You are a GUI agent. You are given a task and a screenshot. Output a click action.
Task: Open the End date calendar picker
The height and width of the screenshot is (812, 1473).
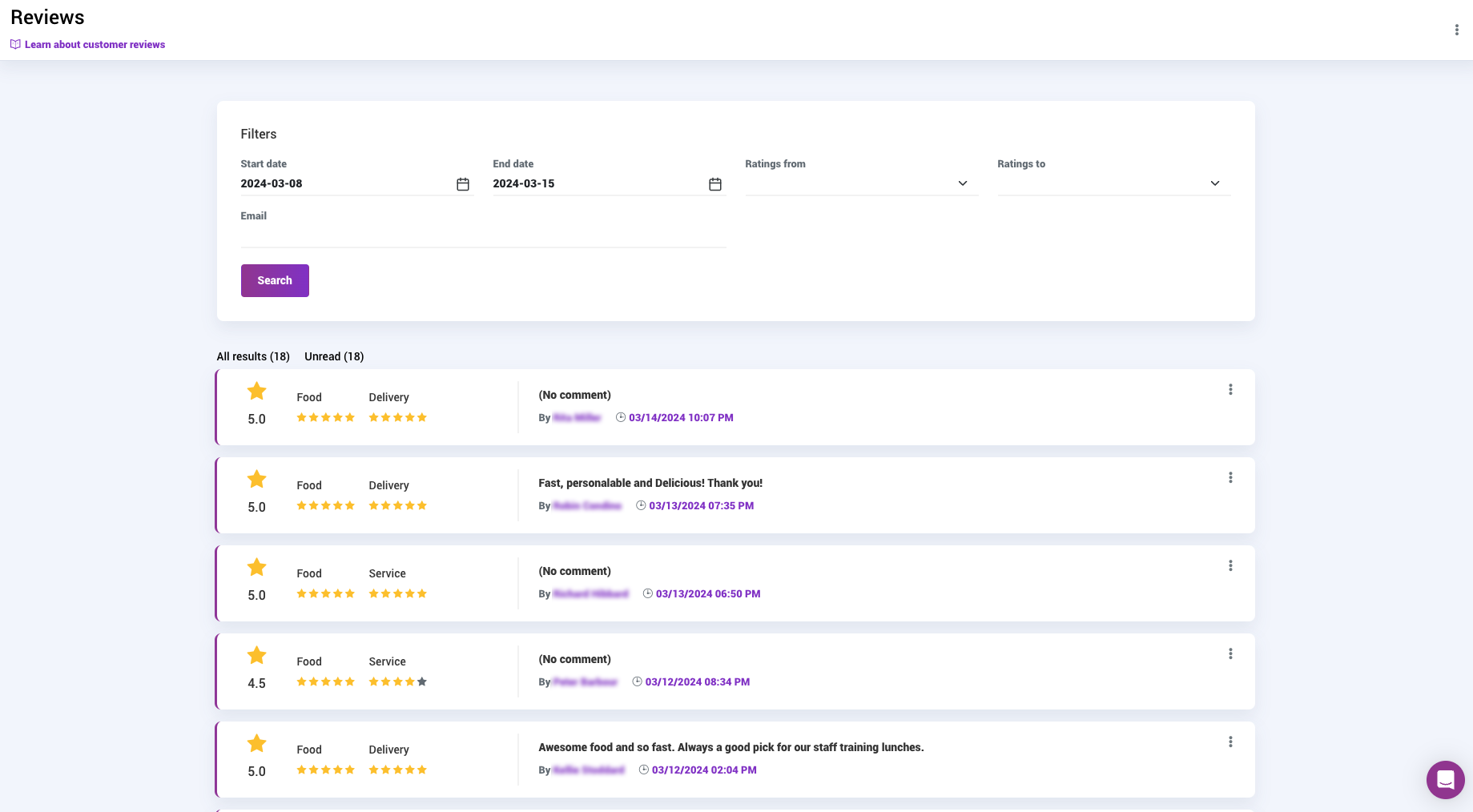pyautogui.click(x=715, y=184)
